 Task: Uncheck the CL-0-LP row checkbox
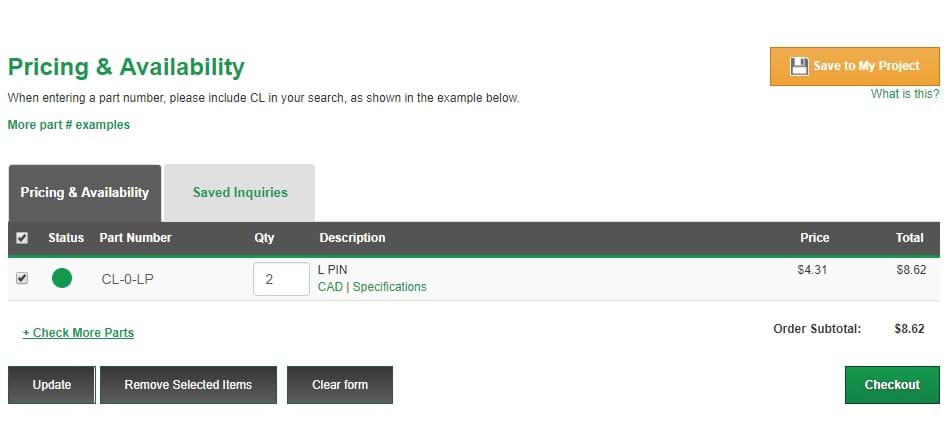22,278
